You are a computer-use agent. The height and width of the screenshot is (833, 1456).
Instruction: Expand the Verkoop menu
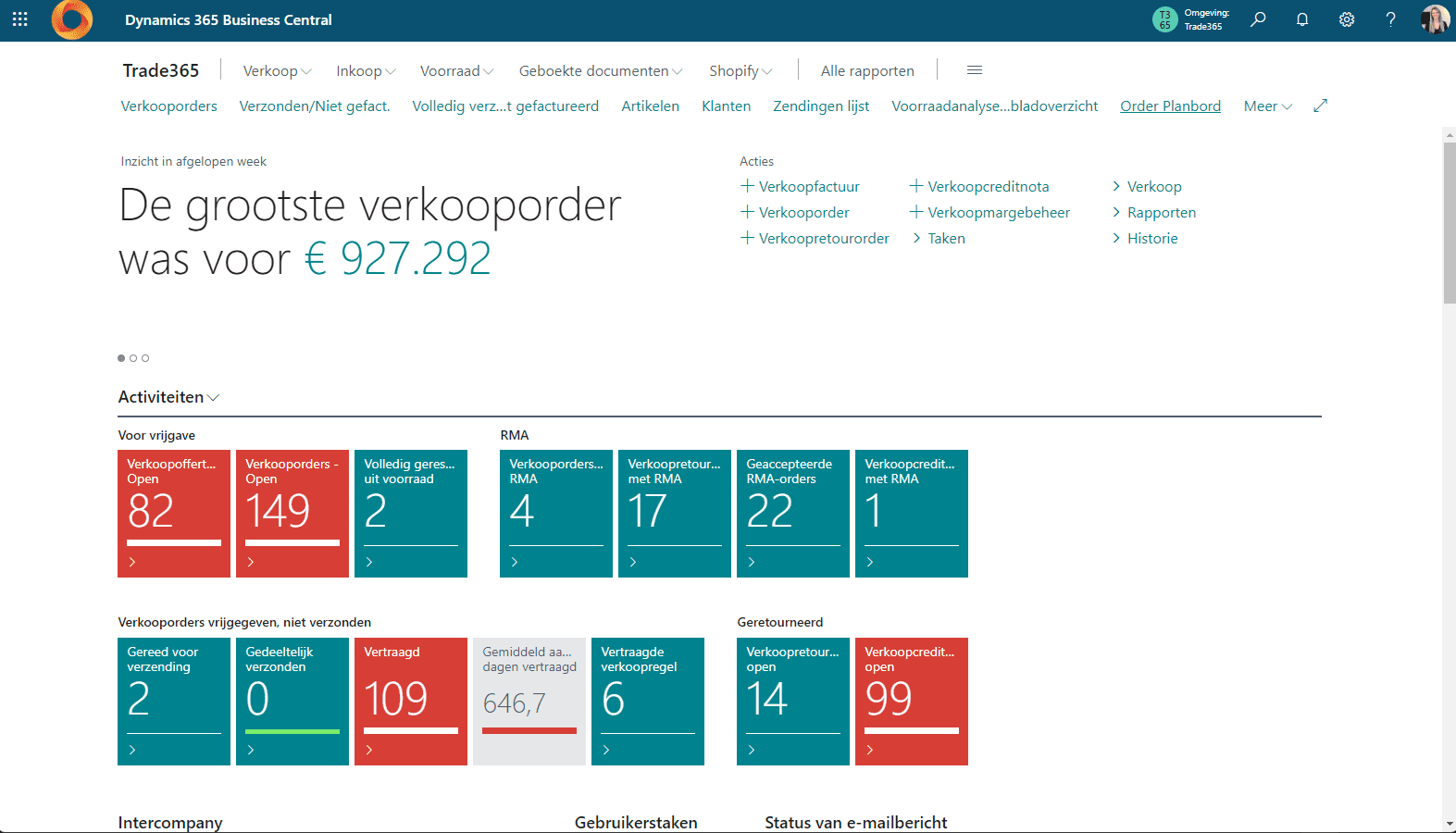click(278, 70)
